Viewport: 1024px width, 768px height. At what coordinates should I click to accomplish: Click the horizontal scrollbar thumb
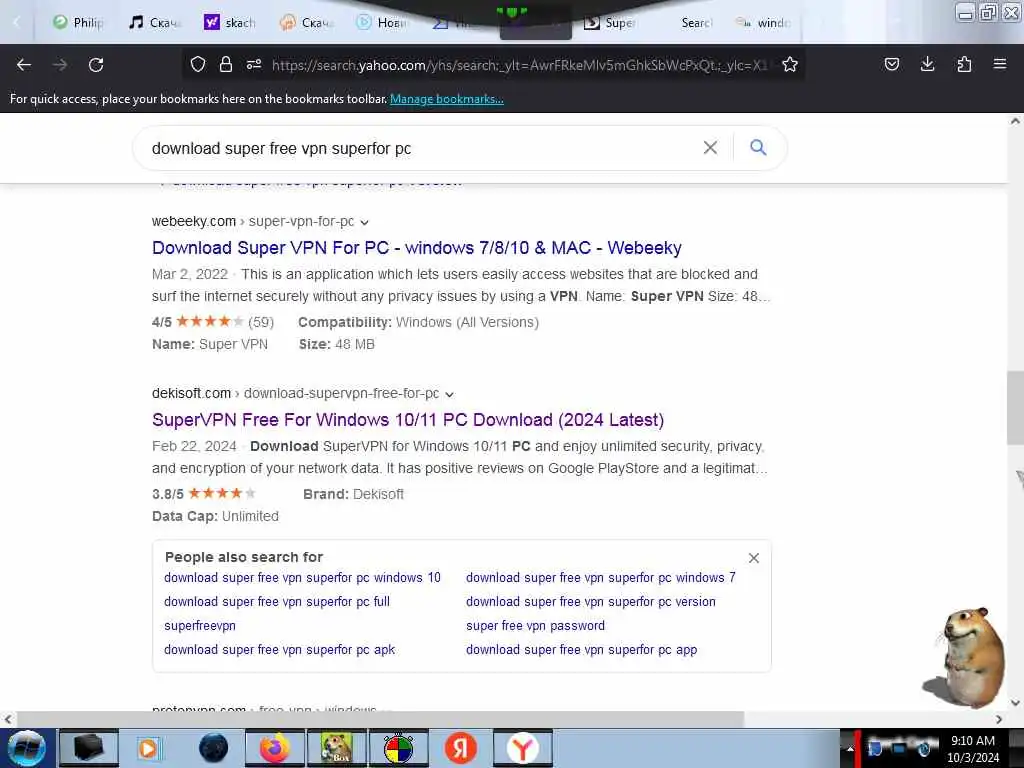click(x=380, y=719)
